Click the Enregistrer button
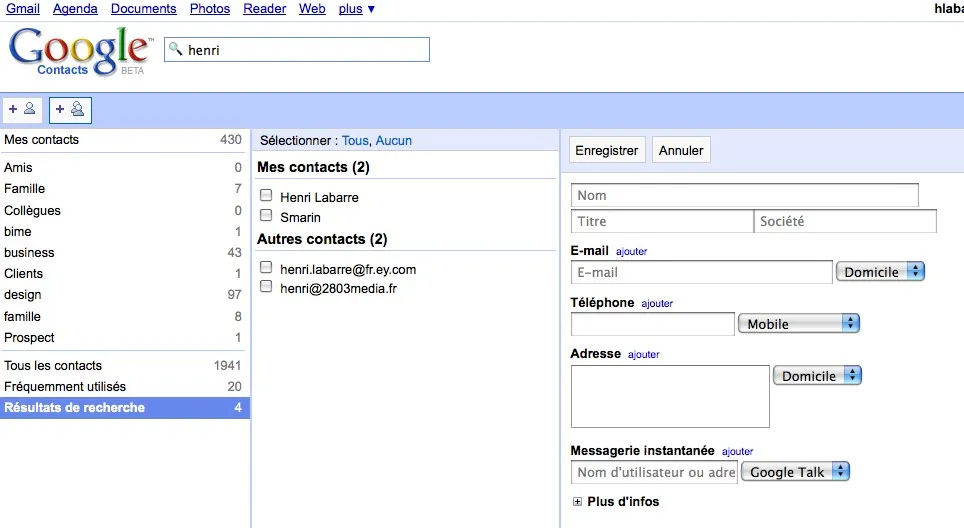 click(607, 150)
